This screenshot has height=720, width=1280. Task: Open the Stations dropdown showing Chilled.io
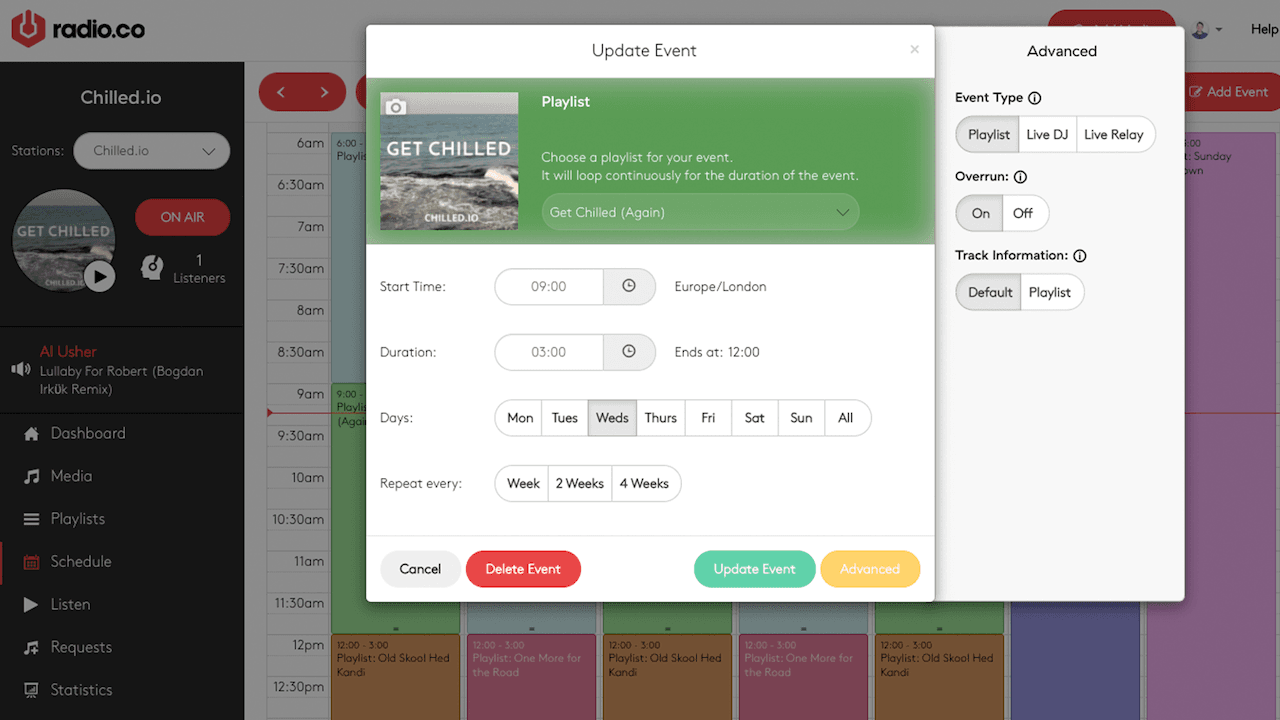tap(151, 150)
